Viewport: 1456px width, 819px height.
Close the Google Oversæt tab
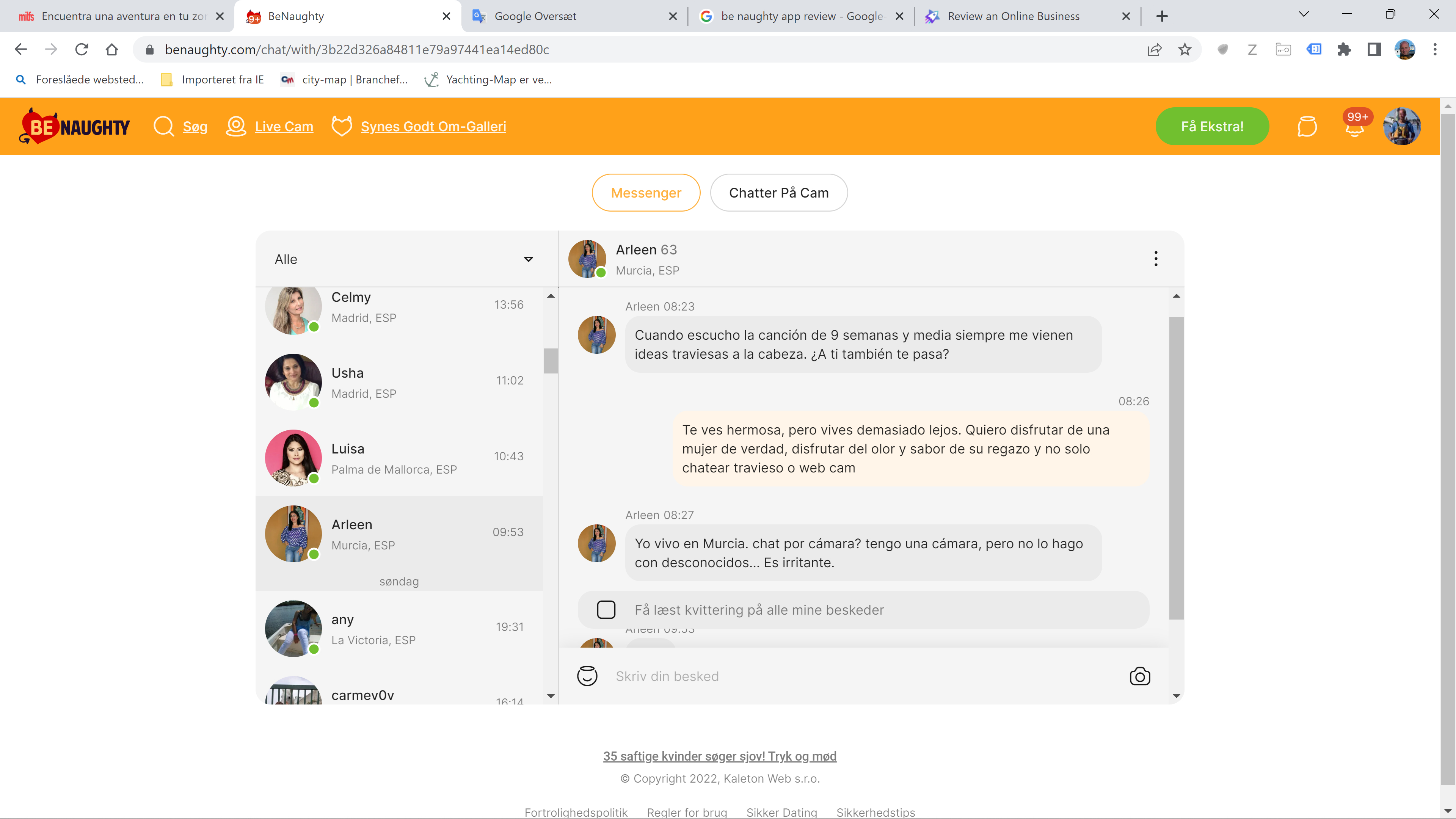673,16
